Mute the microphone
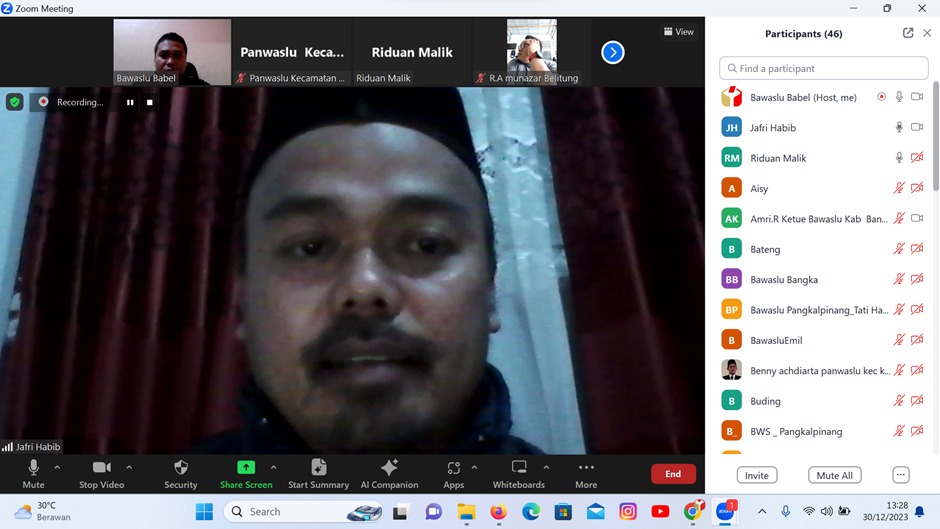 (x=34, y=468)
